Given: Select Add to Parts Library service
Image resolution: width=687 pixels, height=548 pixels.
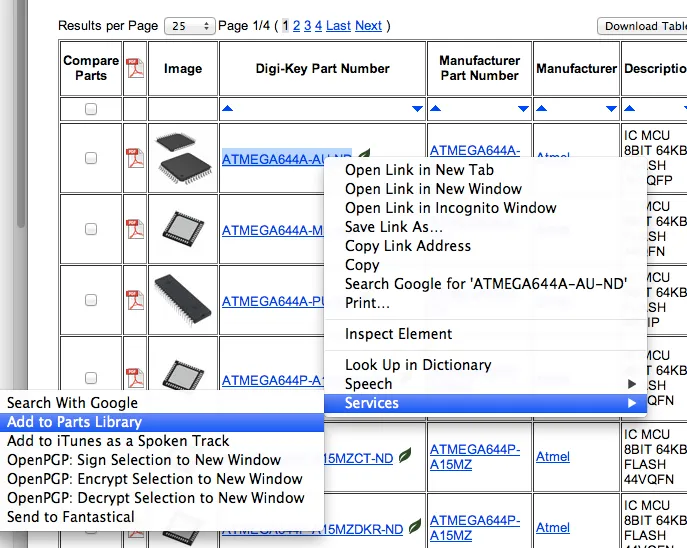Looking at the screenshot, I should click(162, 422).
